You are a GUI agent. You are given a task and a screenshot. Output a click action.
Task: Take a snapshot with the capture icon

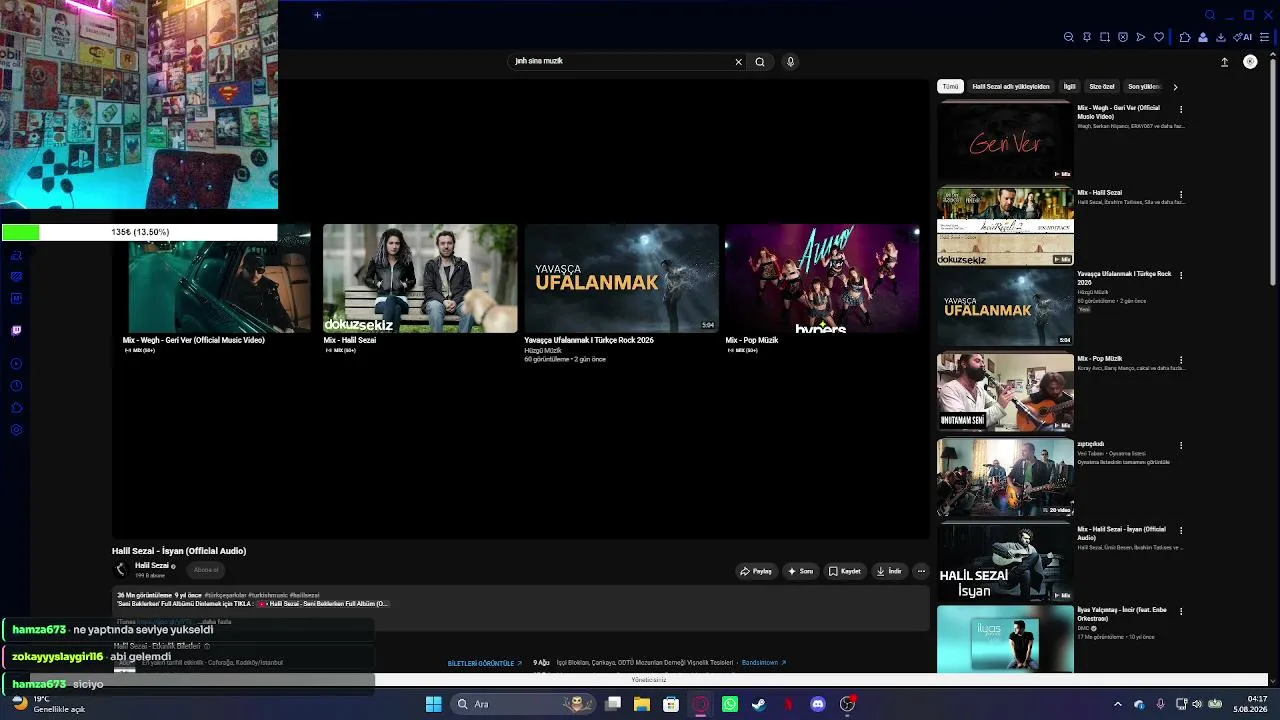pos(1105,37)
